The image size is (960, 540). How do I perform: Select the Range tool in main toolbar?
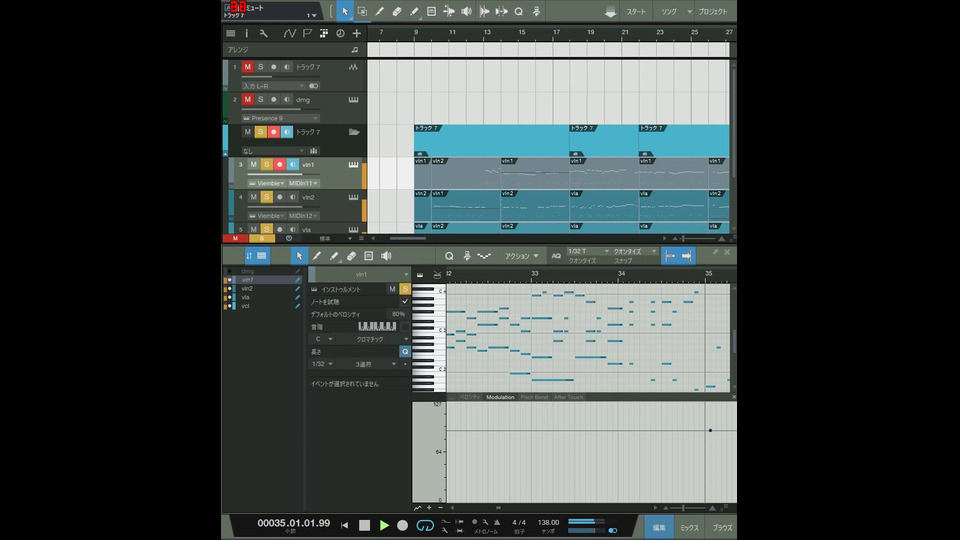tap(362, 11)
